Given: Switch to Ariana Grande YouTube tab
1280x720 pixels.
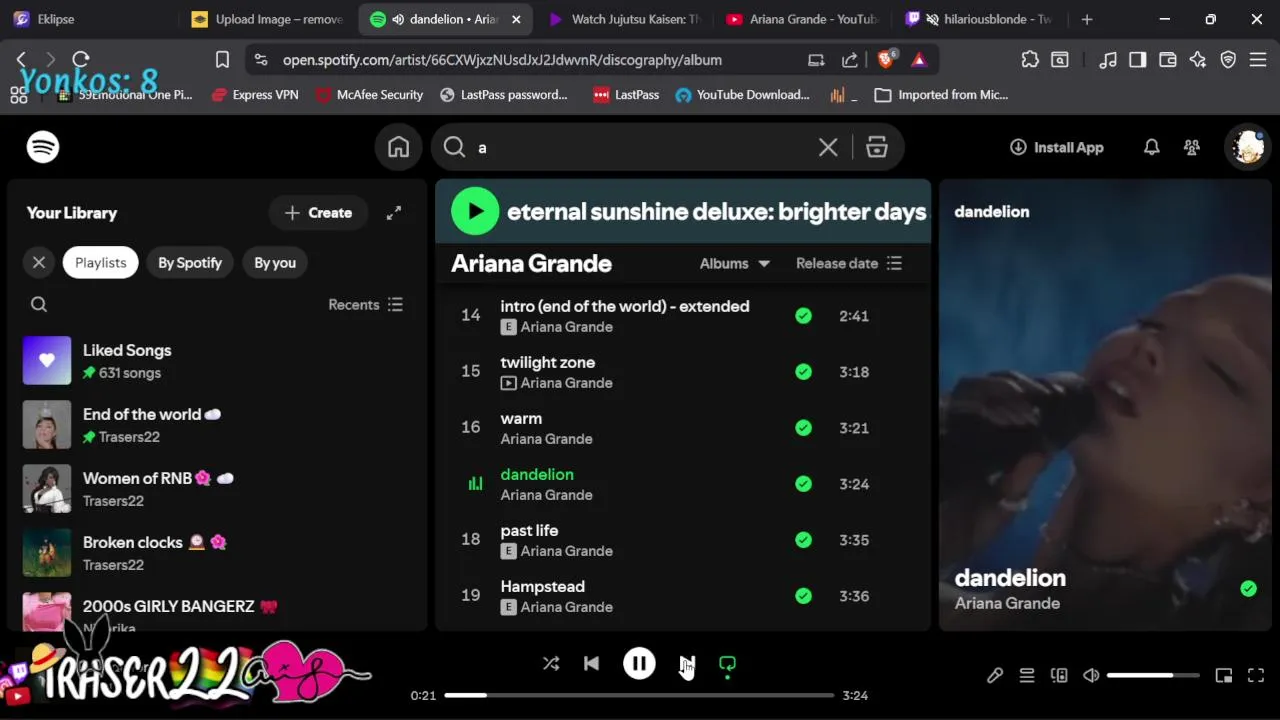Looking at the screenshot, I should tap(802, 19).
